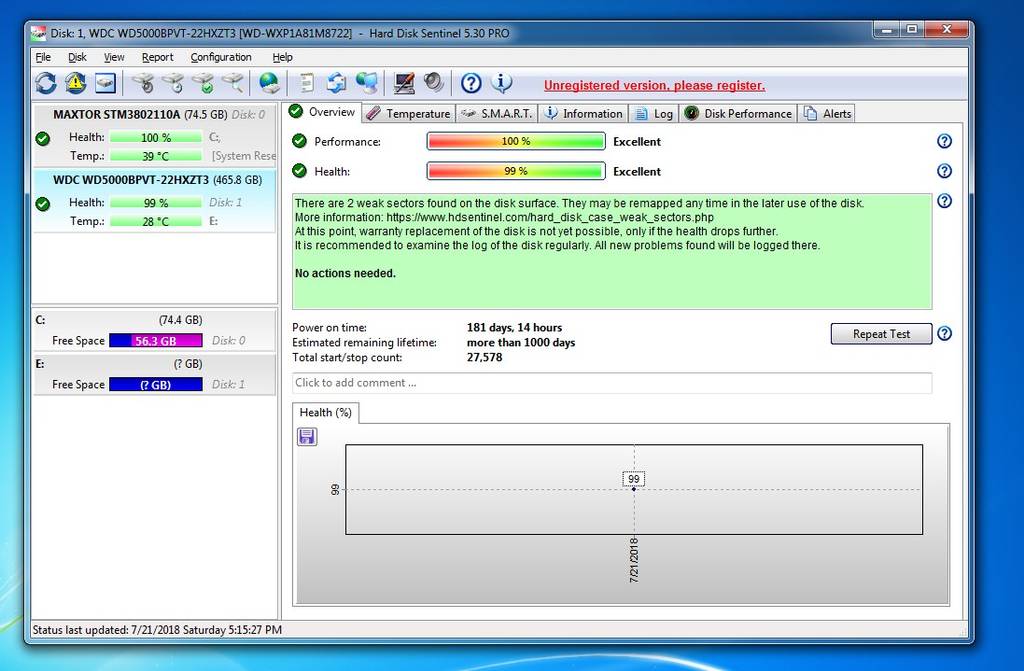Click the 99 data point label on graph

point(633,479)
